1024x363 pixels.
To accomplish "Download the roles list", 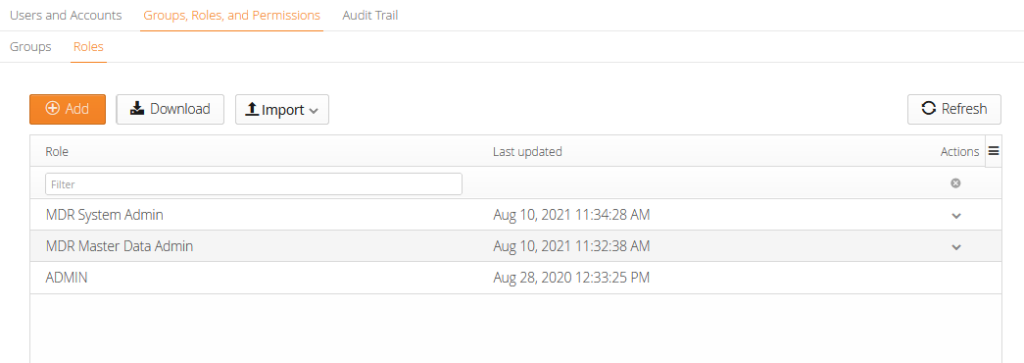I will pyautogui.click(x=170, y=109).
